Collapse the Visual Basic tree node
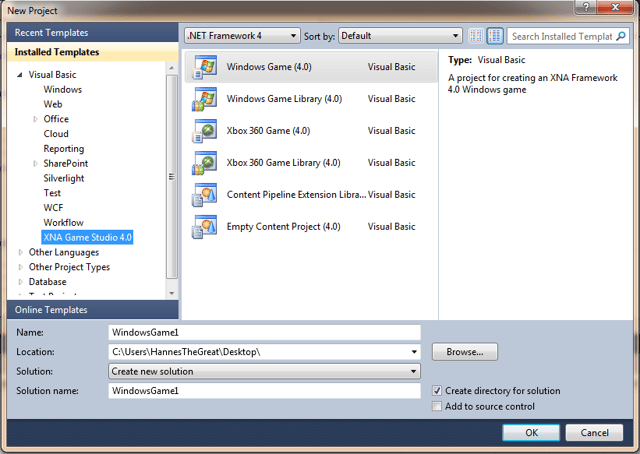This screenshot has width=640, height=454. click(x=20, y=75)
